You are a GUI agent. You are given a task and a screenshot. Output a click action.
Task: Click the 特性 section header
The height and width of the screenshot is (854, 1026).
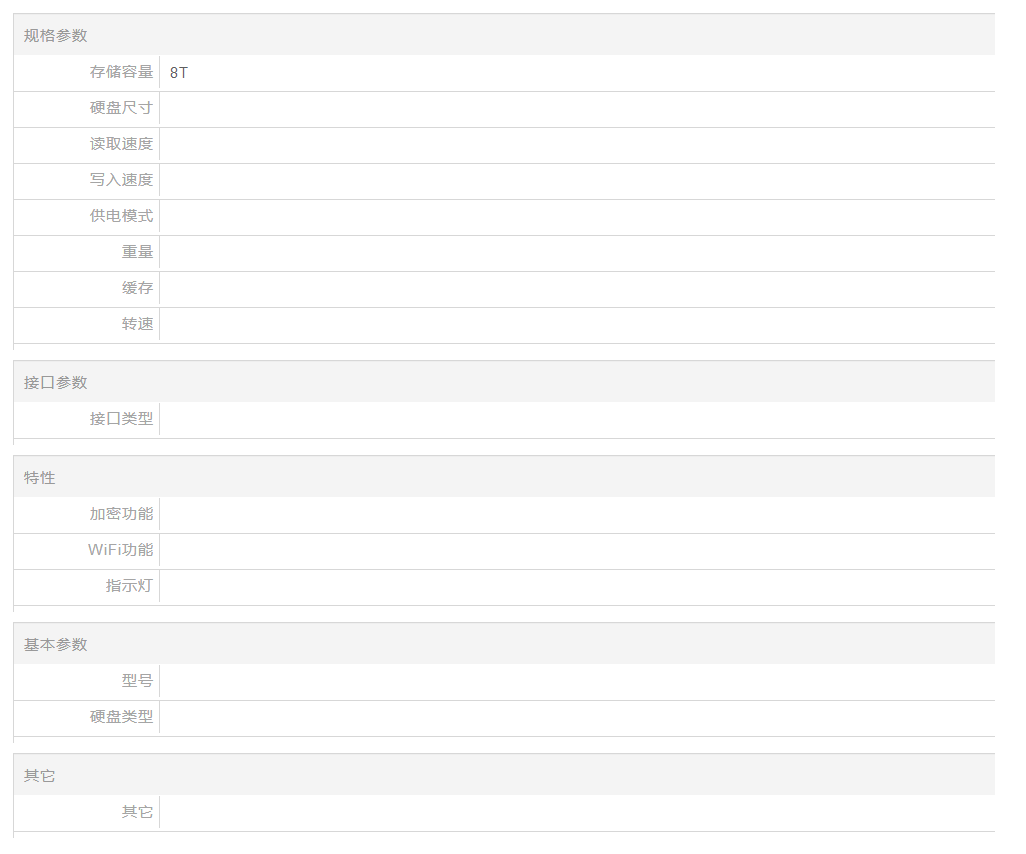click(40, 478)
